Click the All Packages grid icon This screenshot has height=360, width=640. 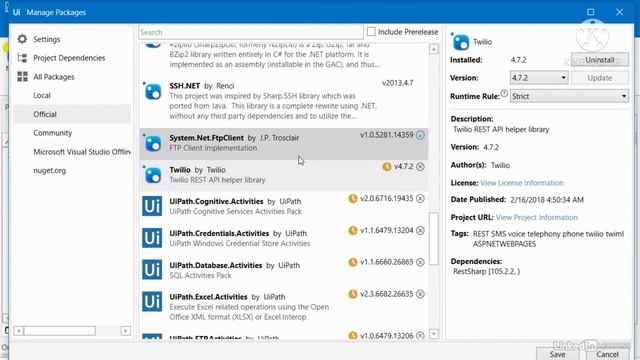(x=22, y=77)
